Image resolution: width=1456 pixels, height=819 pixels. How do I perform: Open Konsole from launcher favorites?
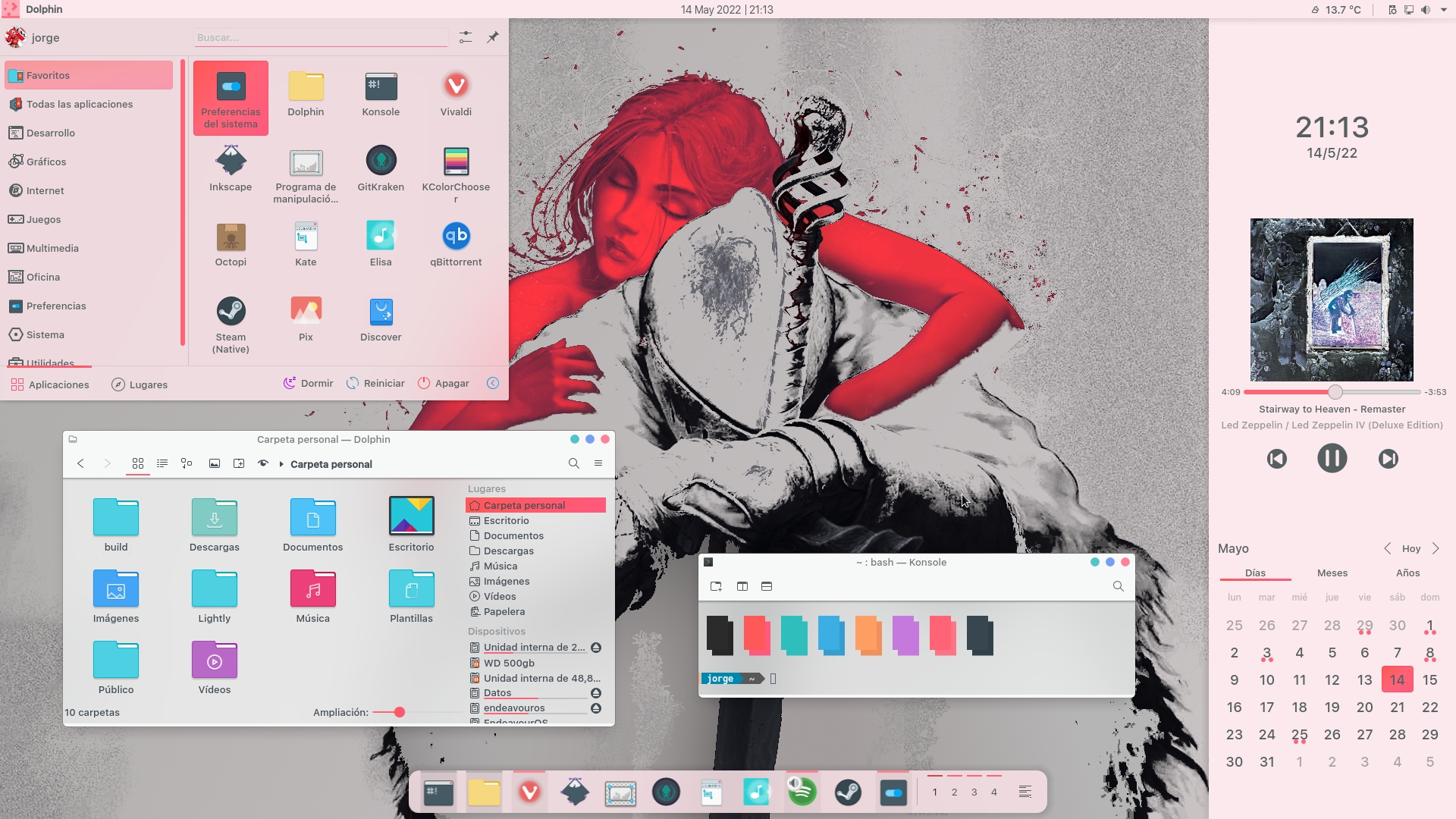point(381,95)
